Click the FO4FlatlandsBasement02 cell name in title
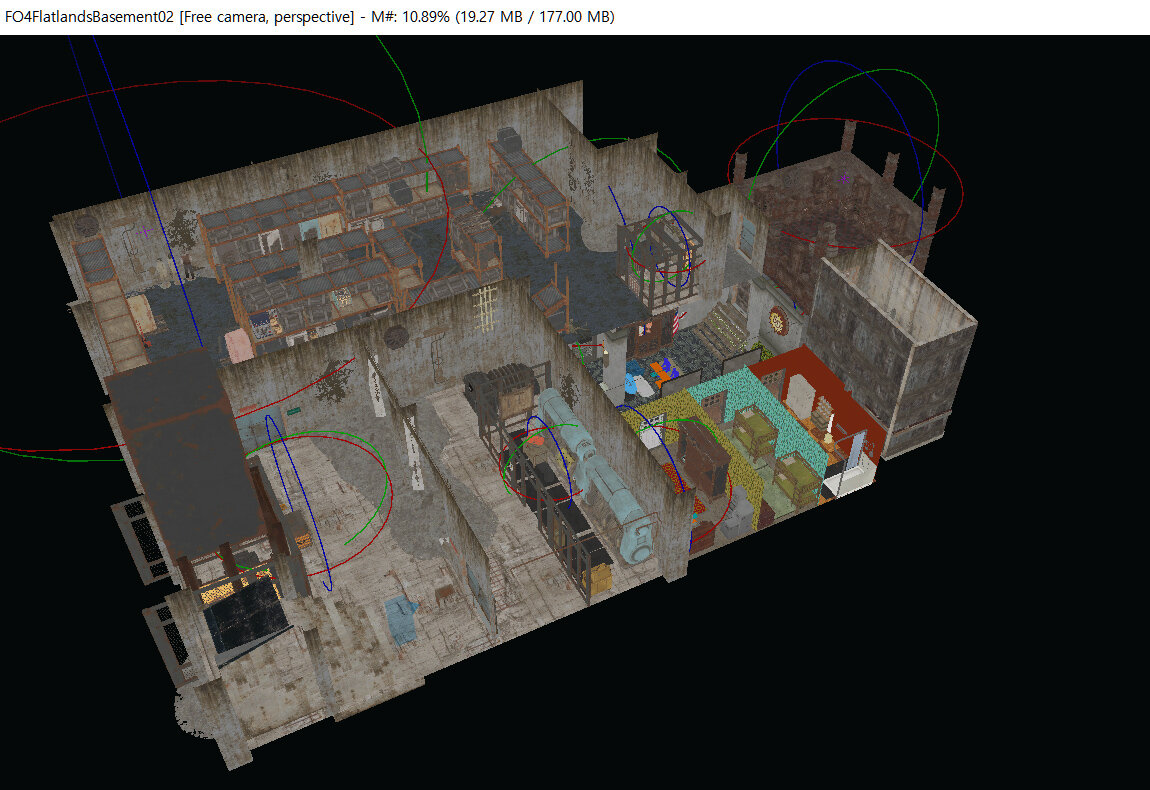The width and height of the screenshot is (1150, 790). (x=89, y=16)
